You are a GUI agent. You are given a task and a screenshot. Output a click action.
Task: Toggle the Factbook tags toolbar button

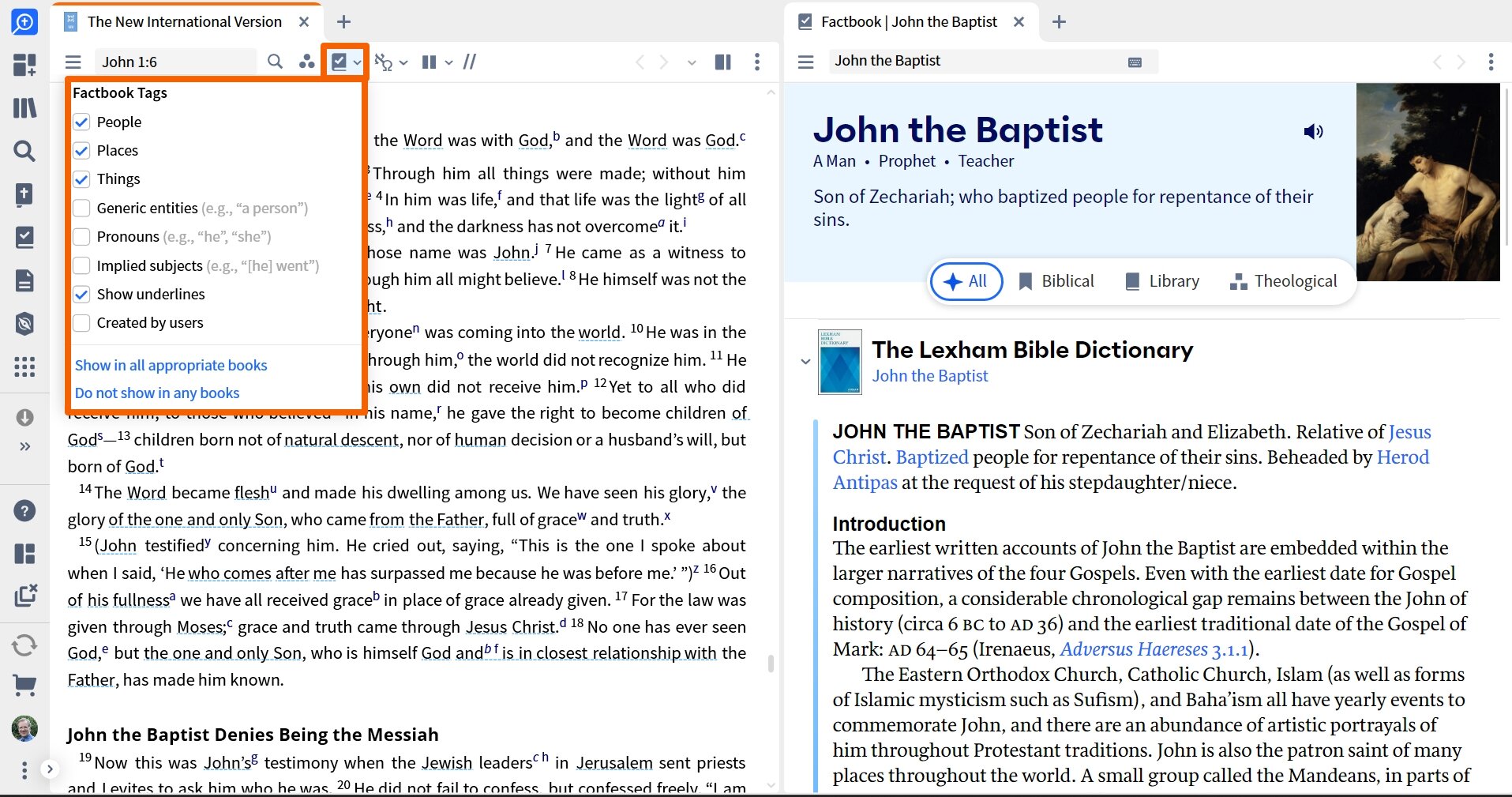pyautogui.click(x=340, y=62)
